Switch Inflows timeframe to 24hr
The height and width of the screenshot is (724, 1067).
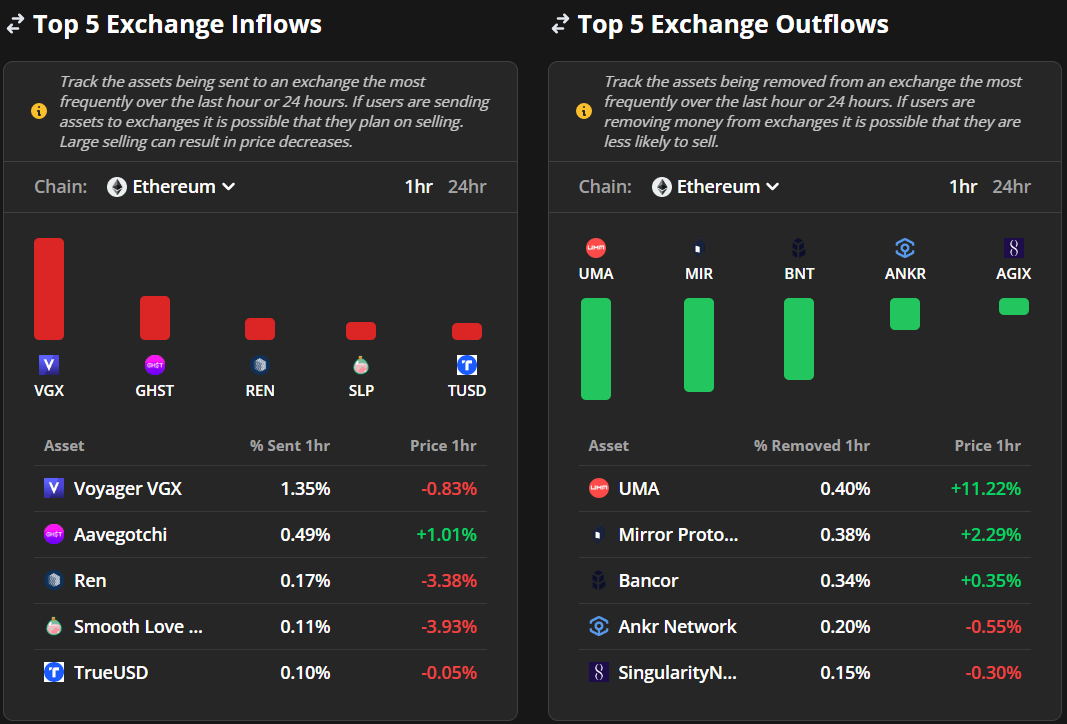[467, 186]
